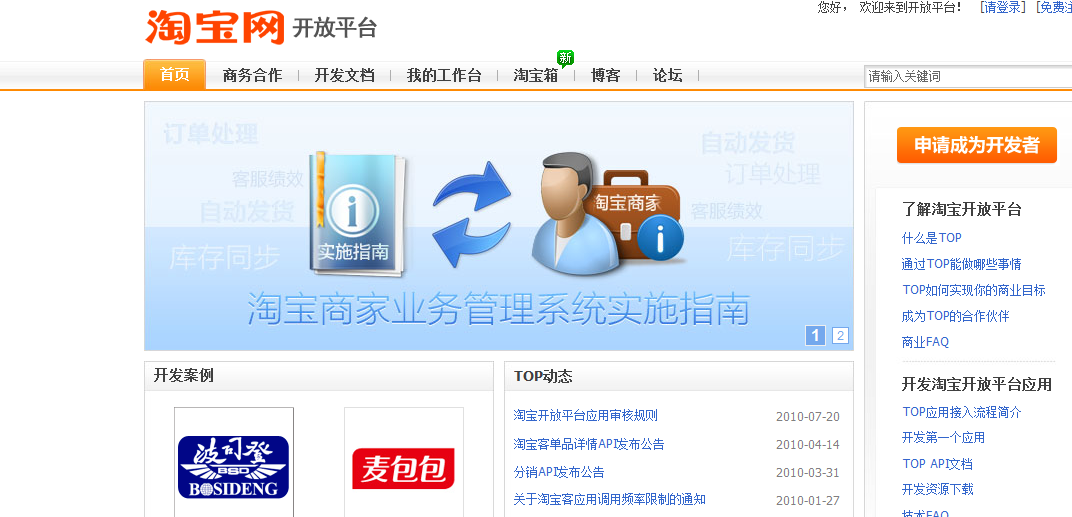Screen dimensions: 1072x517
Task: Click the green 新 badge above 淘宝箱
Action: tap(565, 58)
